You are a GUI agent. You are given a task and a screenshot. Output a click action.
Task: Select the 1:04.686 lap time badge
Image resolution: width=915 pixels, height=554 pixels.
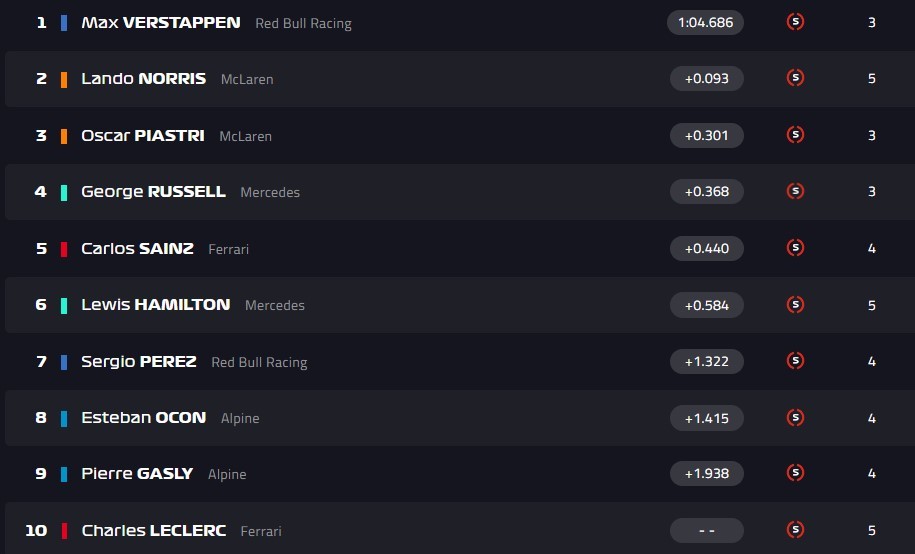[x=705, y=22]
